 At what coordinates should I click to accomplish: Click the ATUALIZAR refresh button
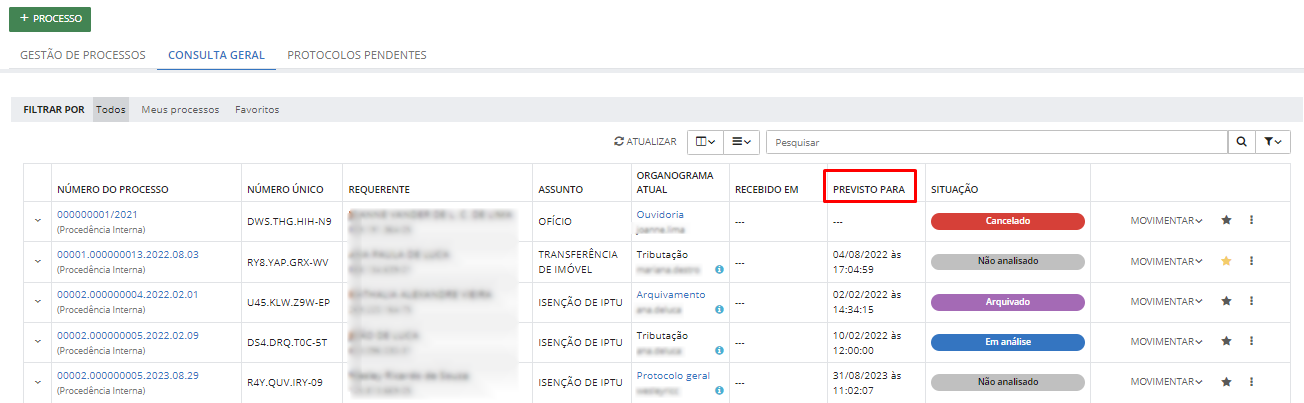645,142
